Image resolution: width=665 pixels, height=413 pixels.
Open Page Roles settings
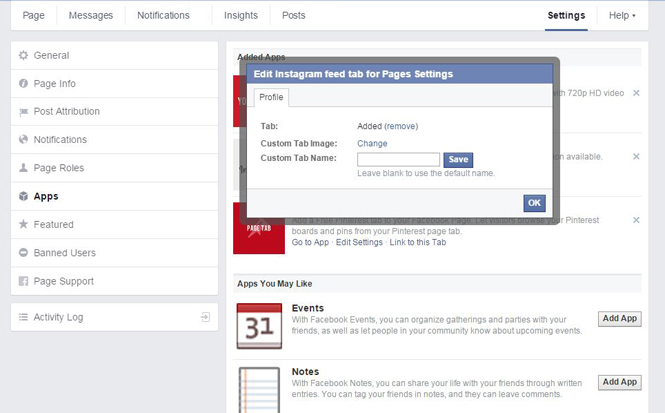coord(115,168)
